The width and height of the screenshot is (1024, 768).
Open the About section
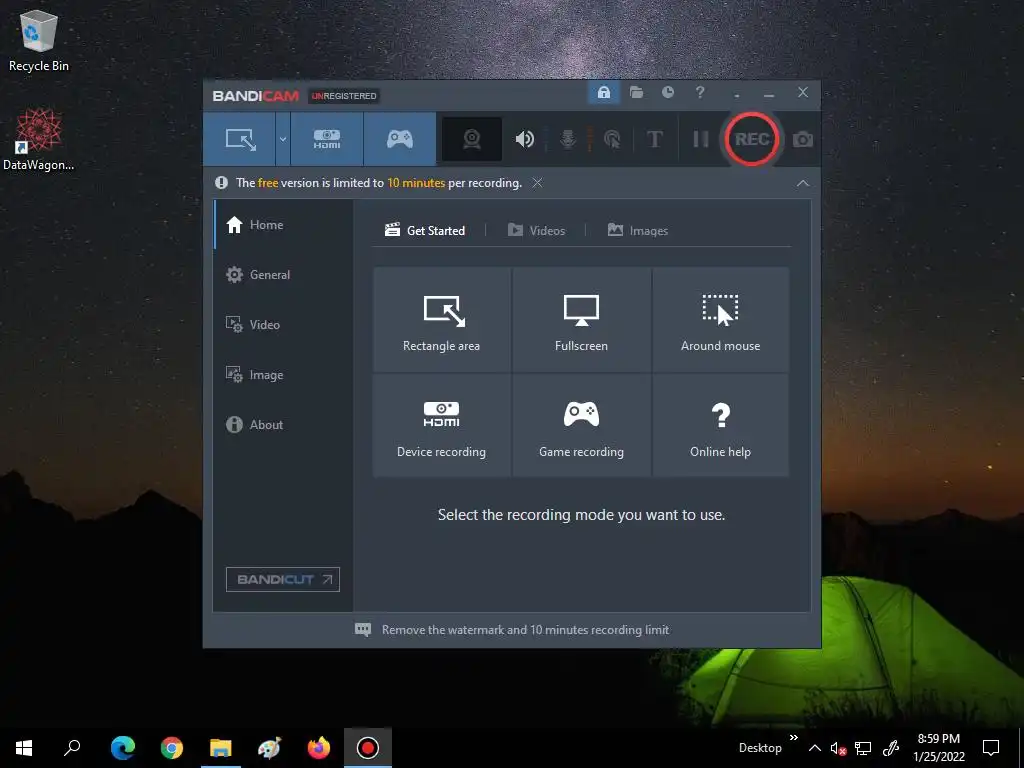point(283,424)
